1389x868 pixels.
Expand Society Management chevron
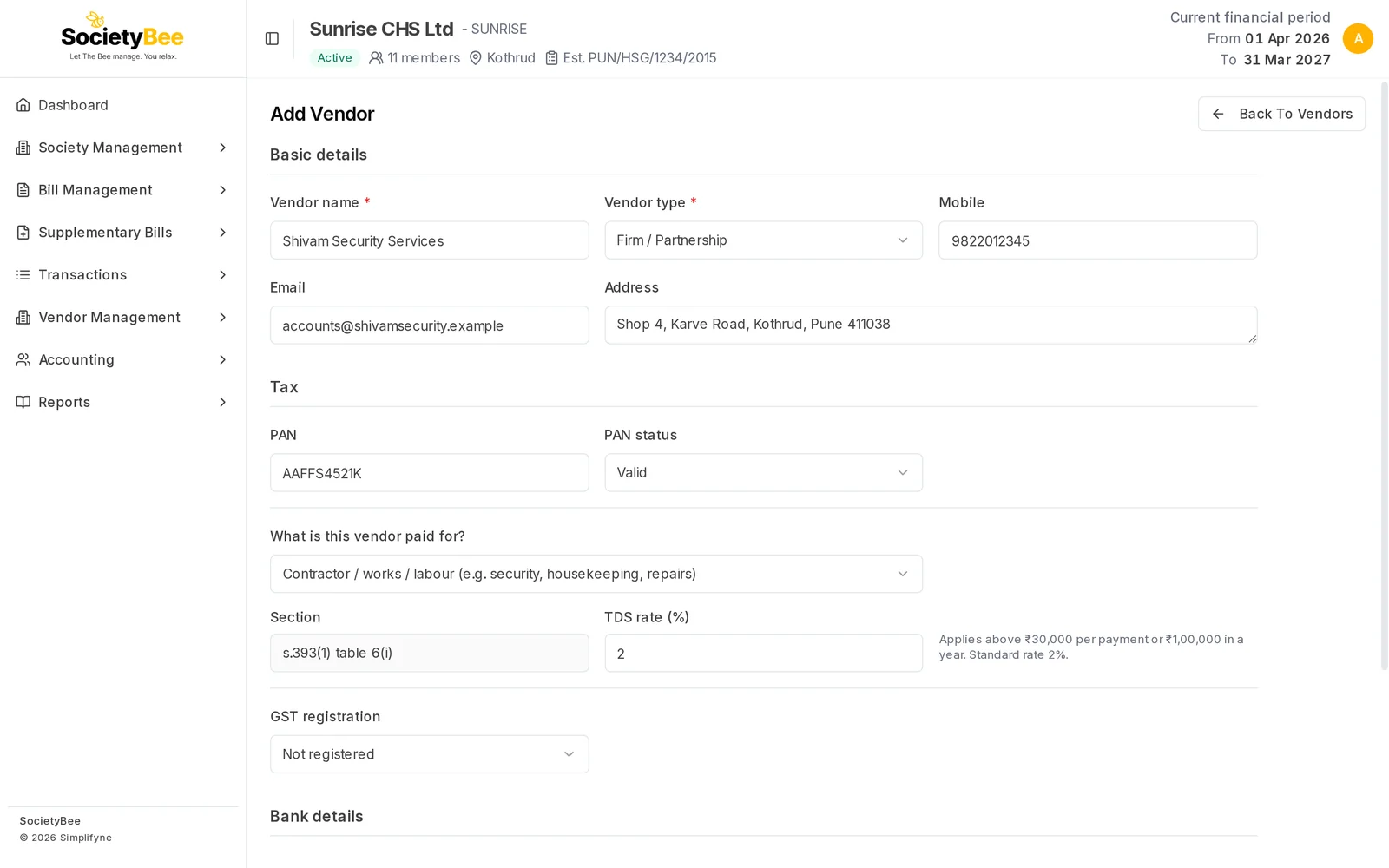(x=223, y=148)
